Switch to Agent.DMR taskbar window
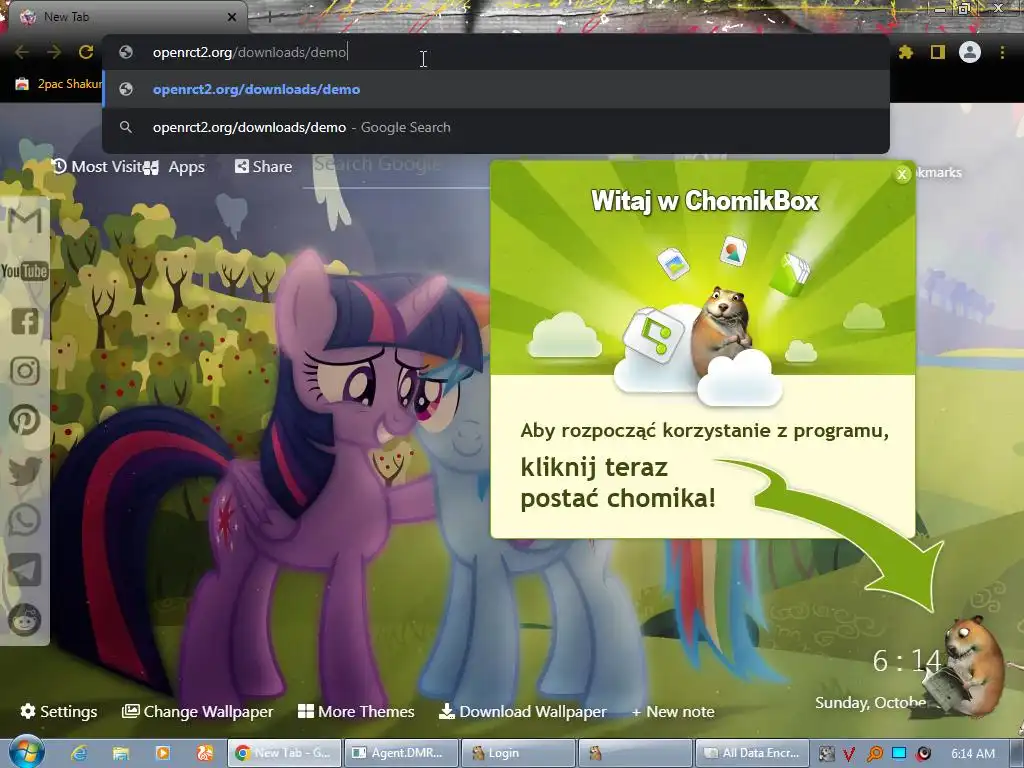Screen dimensions: 1024x768 click(402, 753)
